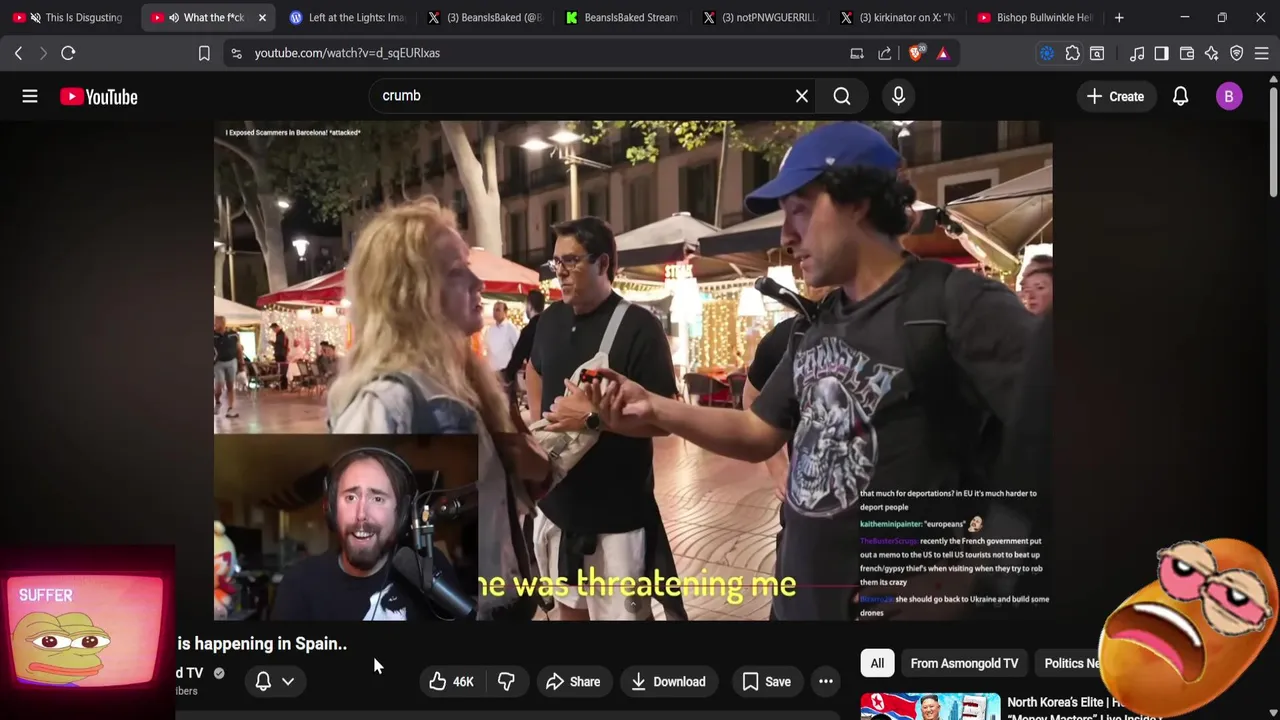Dislike the video with thumbs down

(x=506, y=682)
